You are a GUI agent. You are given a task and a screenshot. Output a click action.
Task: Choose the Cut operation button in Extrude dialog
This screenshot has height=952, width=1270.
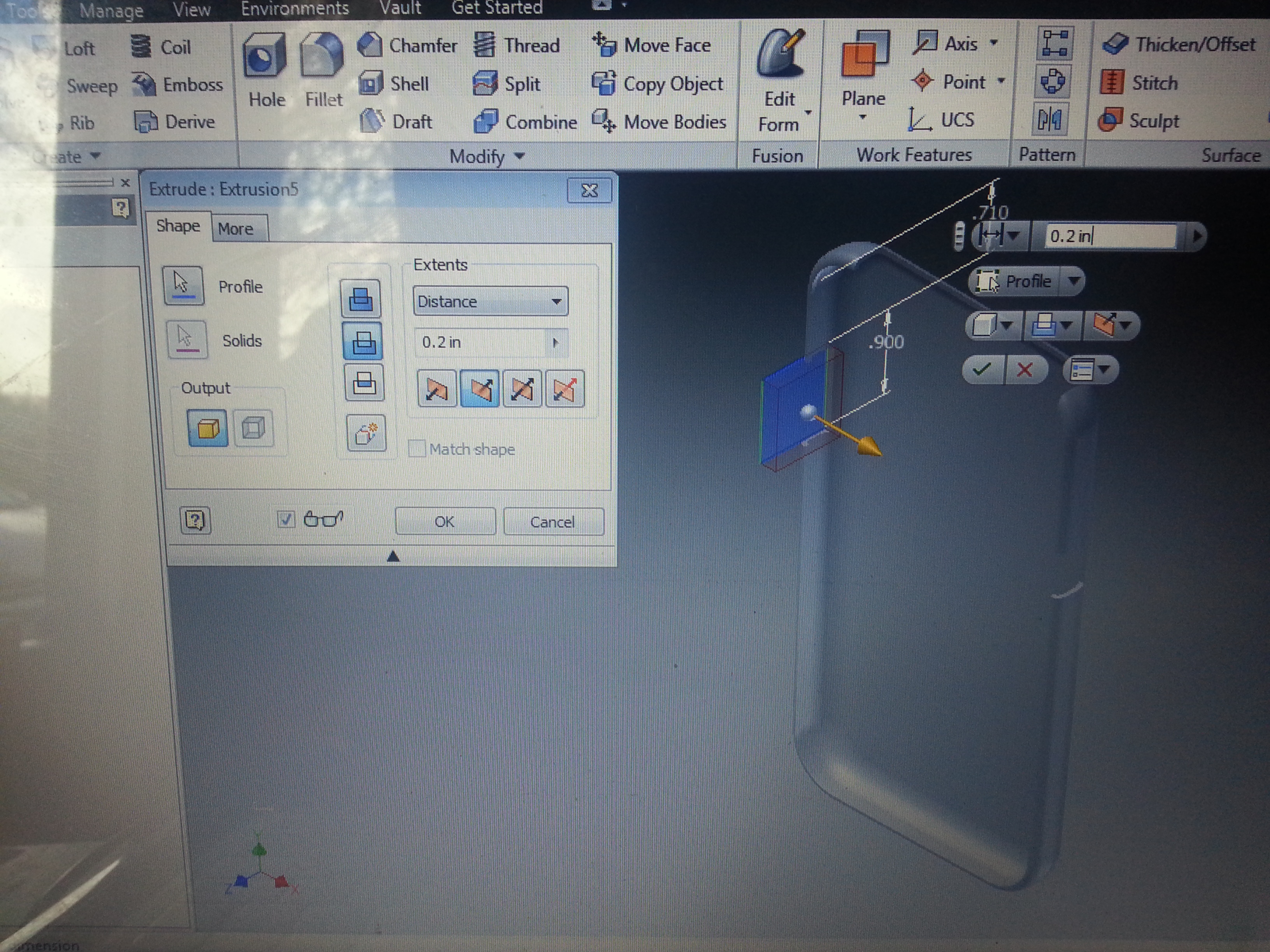tap(363, 343)
